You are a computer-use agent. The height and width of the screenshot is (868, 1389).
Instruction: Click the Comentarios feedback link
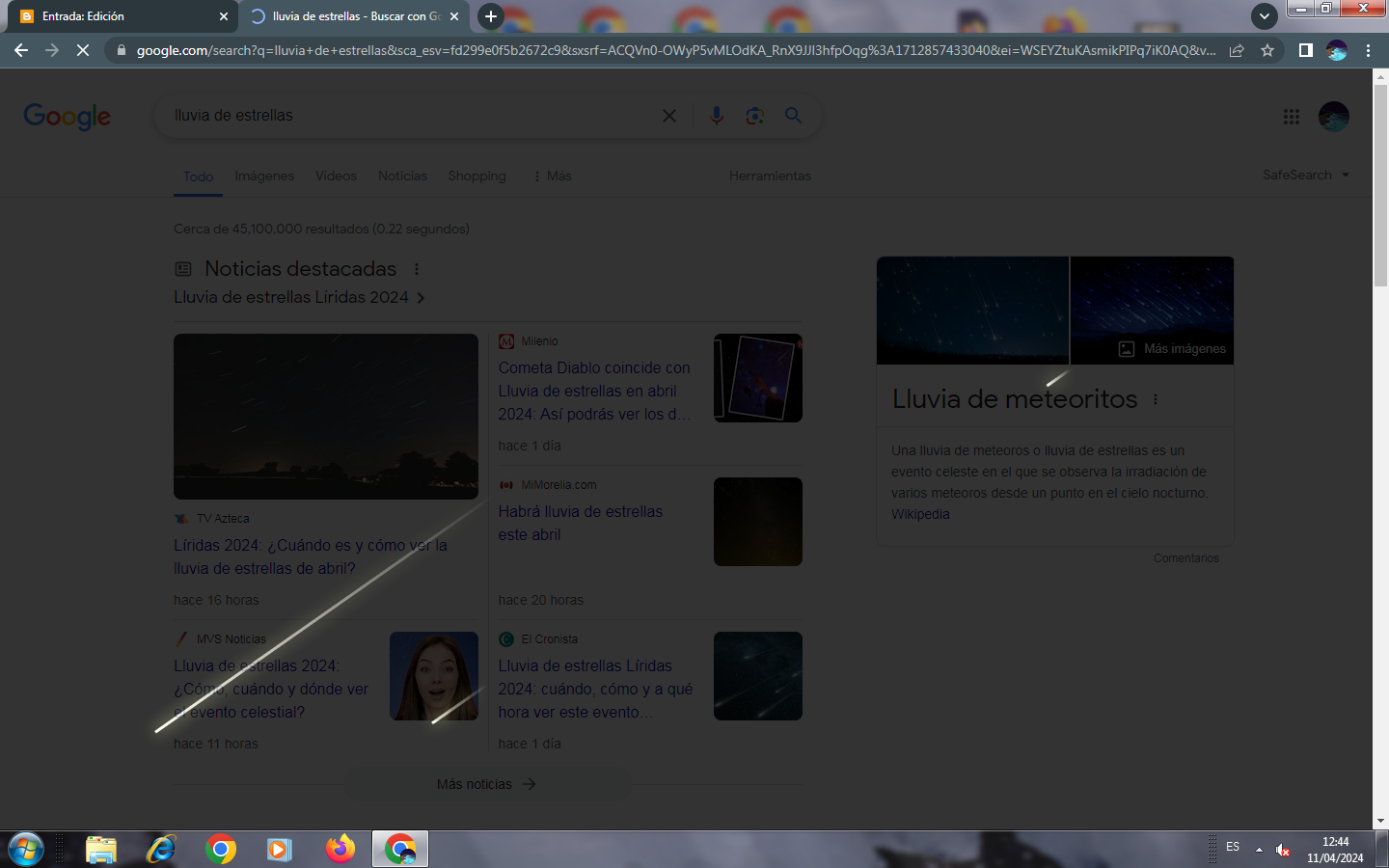1186,558
